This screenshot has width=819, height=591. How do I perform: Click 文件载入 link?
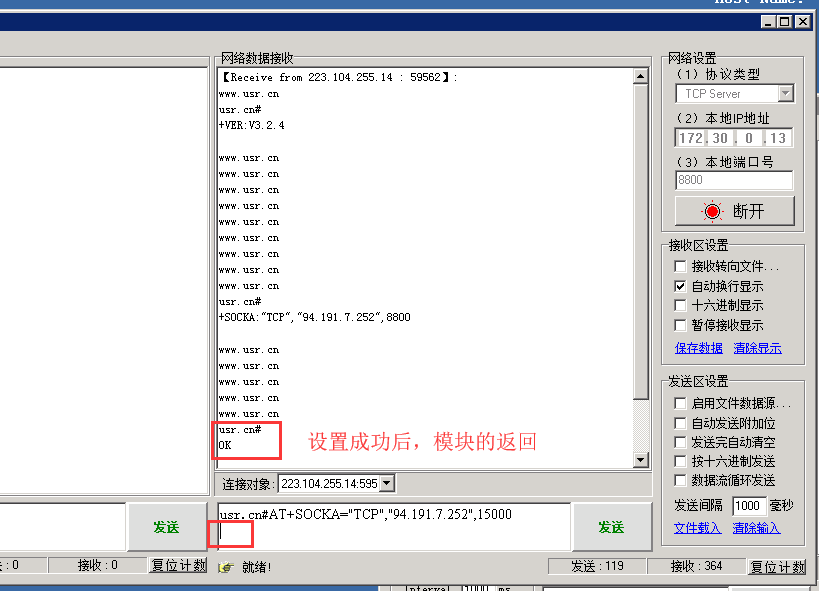tap(697, 528)
